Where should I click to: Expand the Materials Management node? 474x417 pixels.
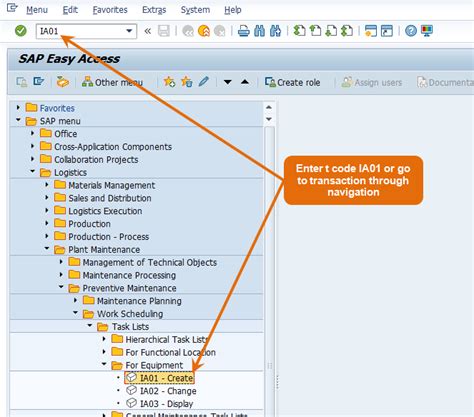tap(47, 184)
